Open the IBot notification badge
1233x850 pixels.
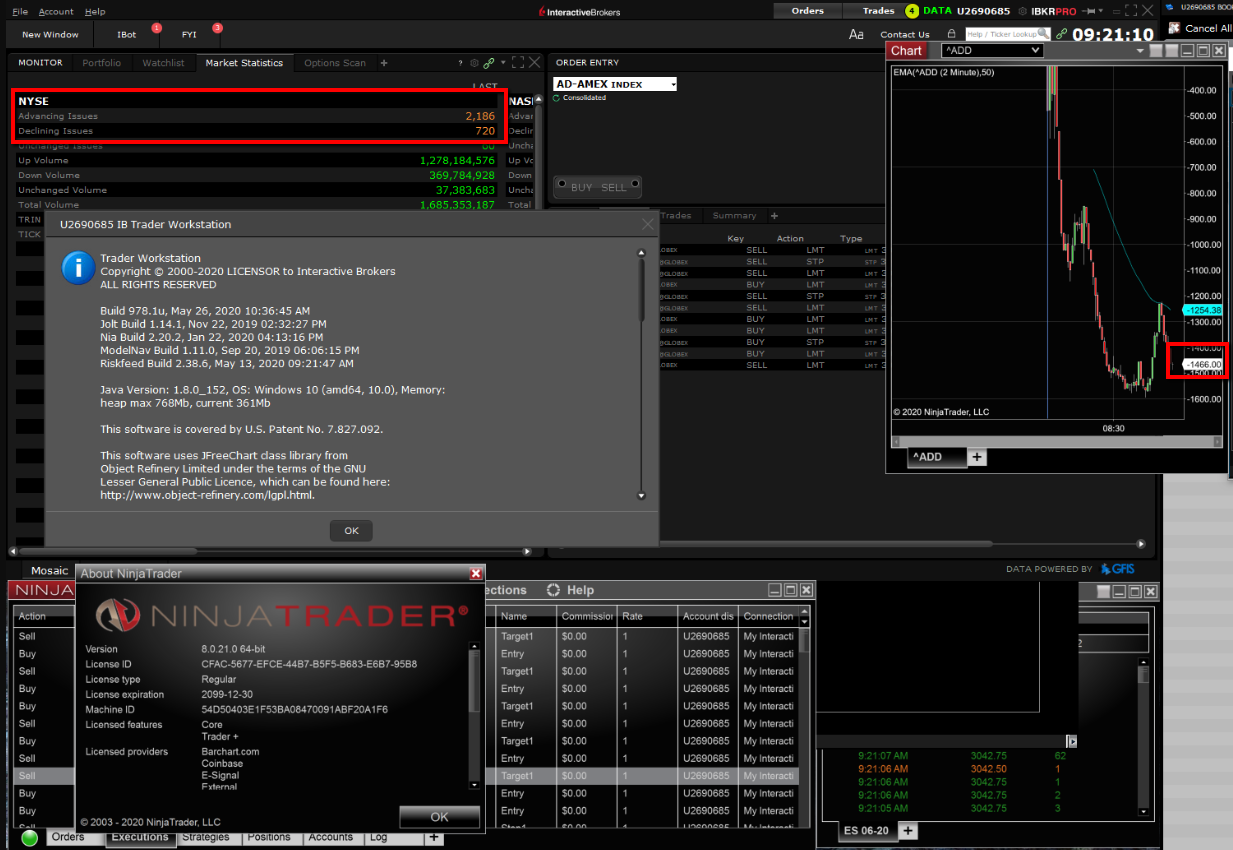tap(156, 28)
